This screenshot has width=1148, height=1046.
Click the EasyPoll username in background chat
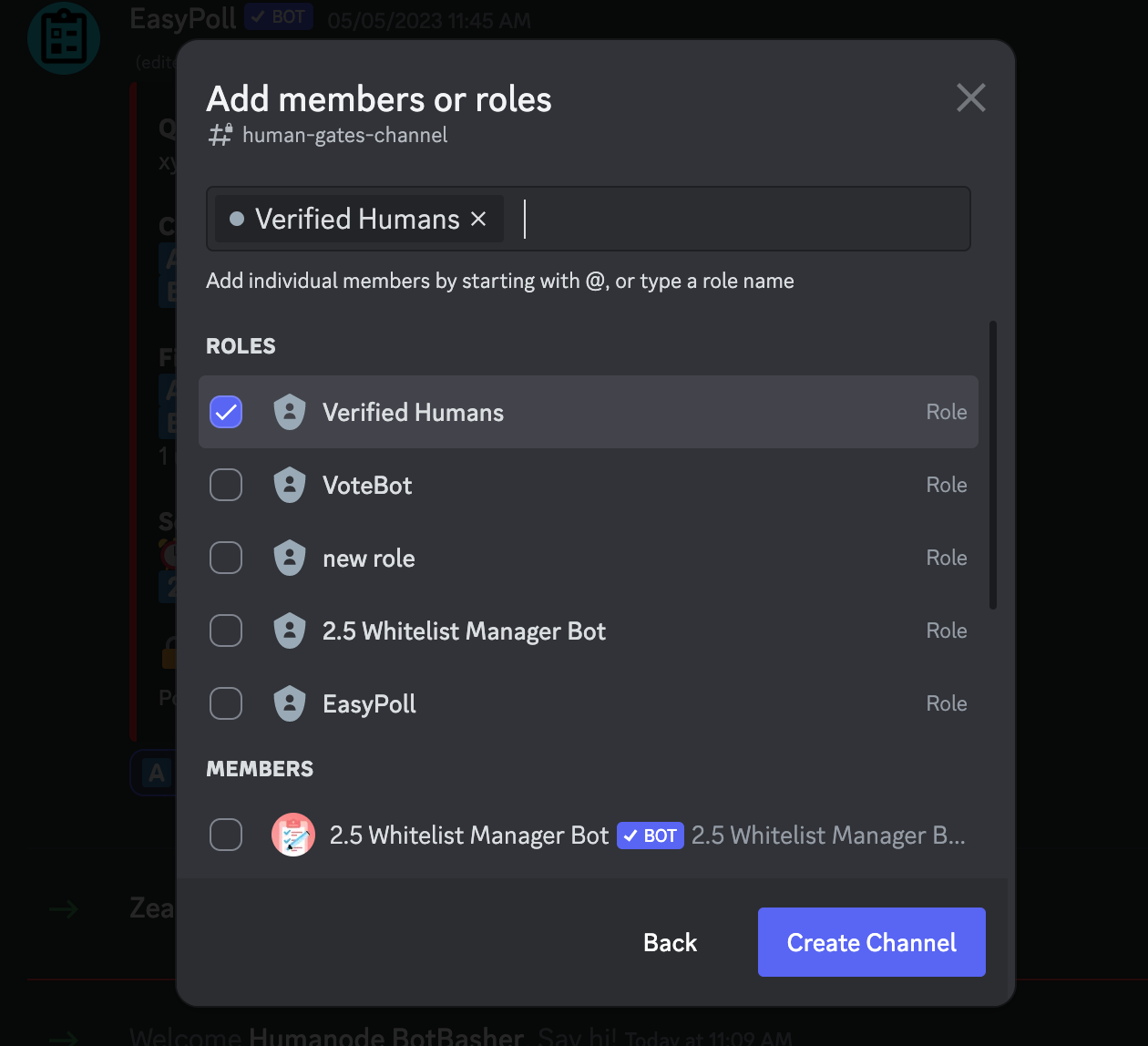pyautogui.click(x=183, y=18)
